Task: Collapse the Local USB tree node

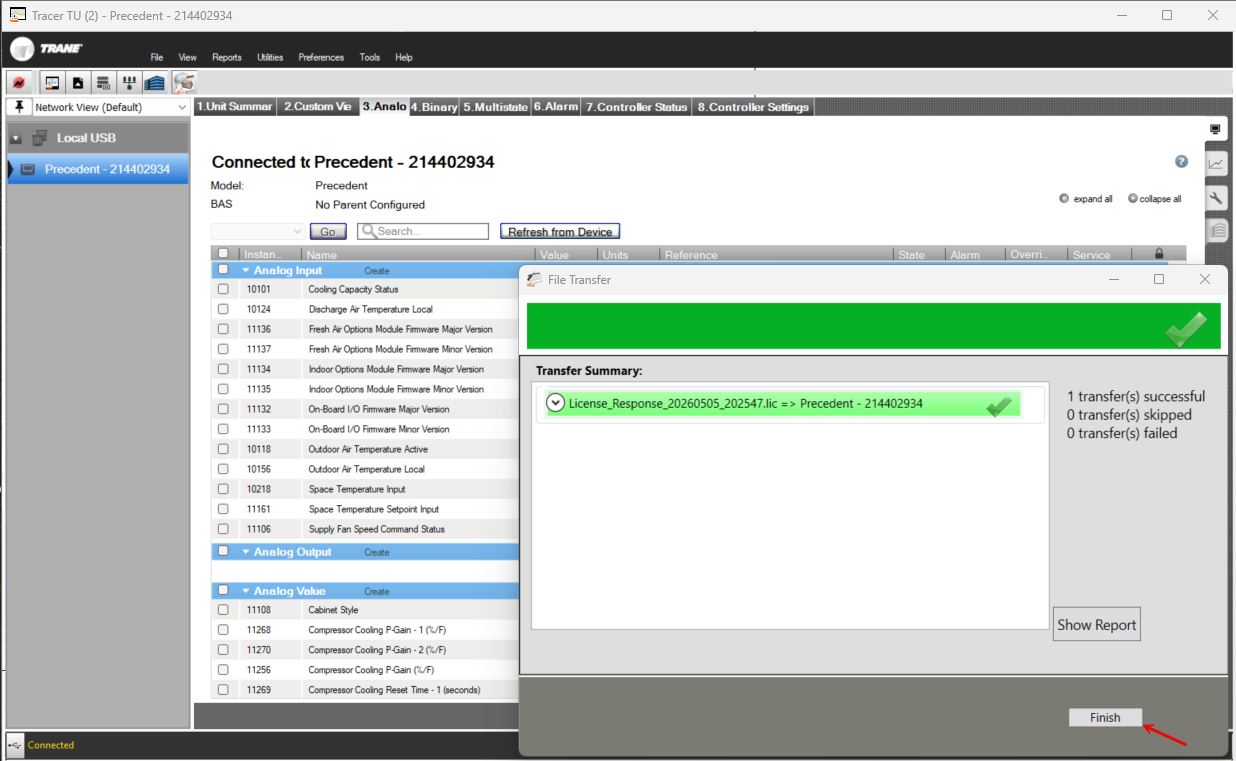Action: coord(16,139)
